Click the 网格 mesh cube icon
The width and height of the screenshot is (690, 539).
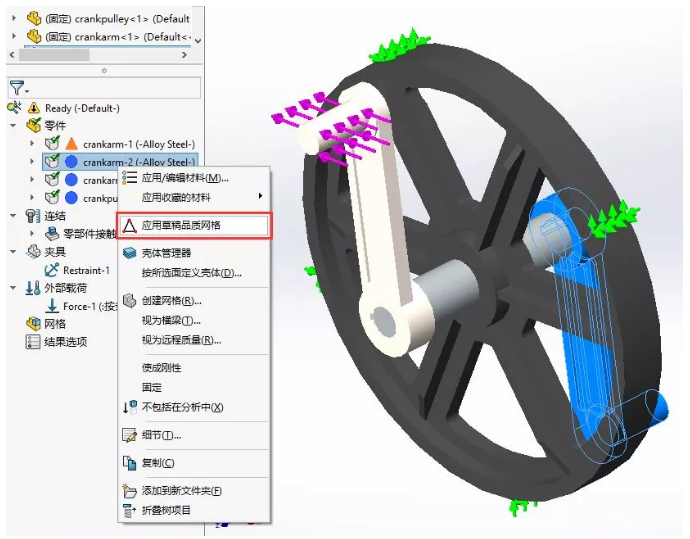pos(32,324)
